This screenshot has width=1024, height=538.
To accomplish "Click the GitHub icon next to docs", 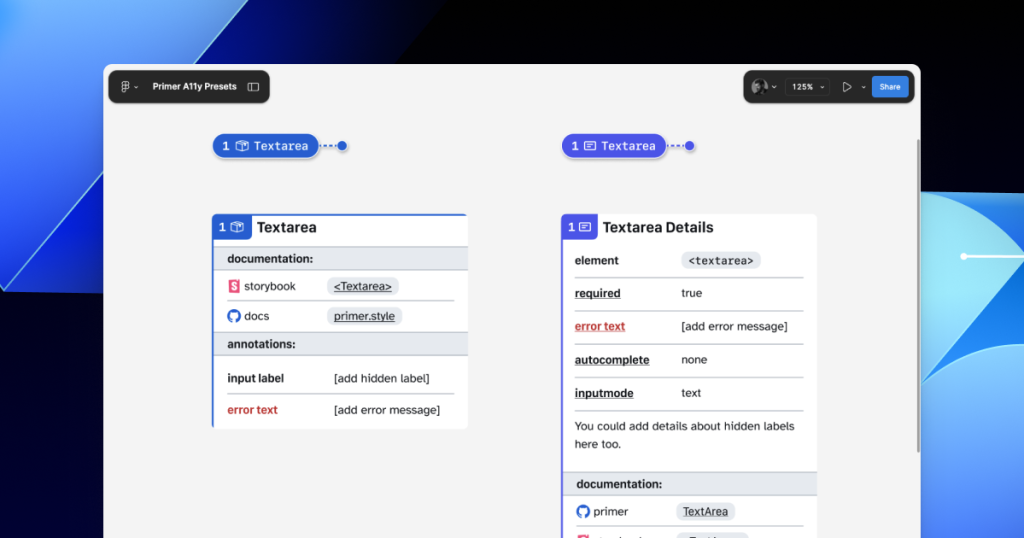I will pyautogui.click(x=234, y=316).
